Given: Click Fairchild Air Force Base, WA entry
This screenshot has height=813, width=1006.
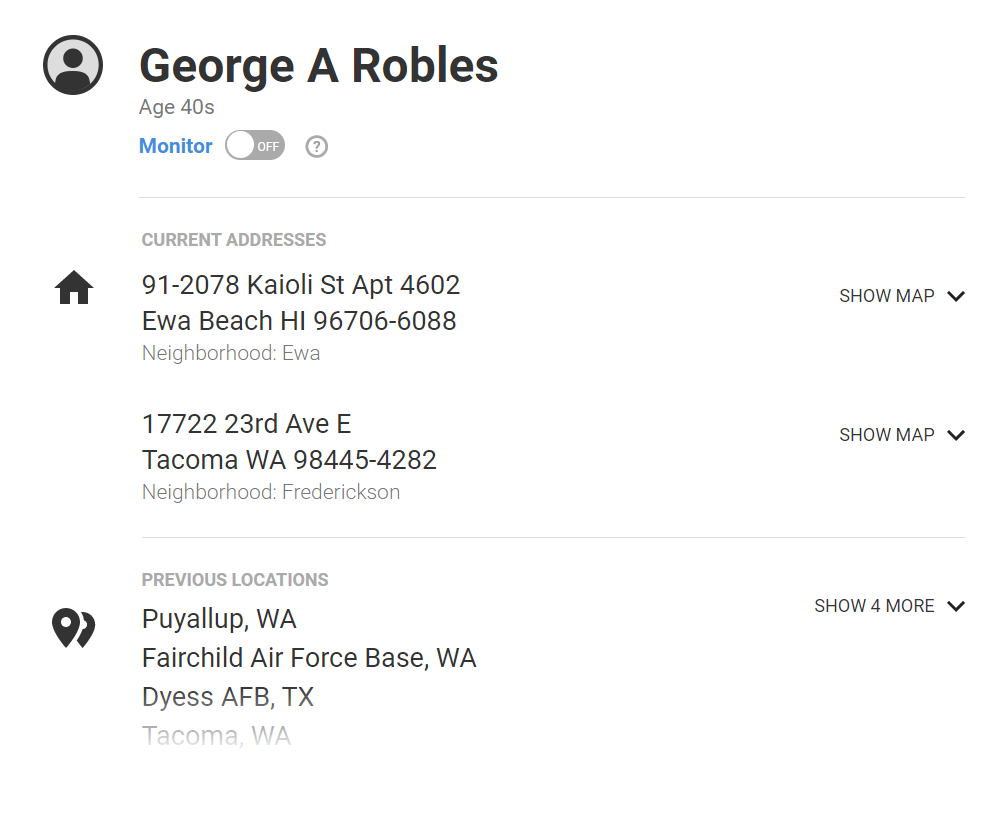Looking at the screenshot, I should [x=309, y=658].
